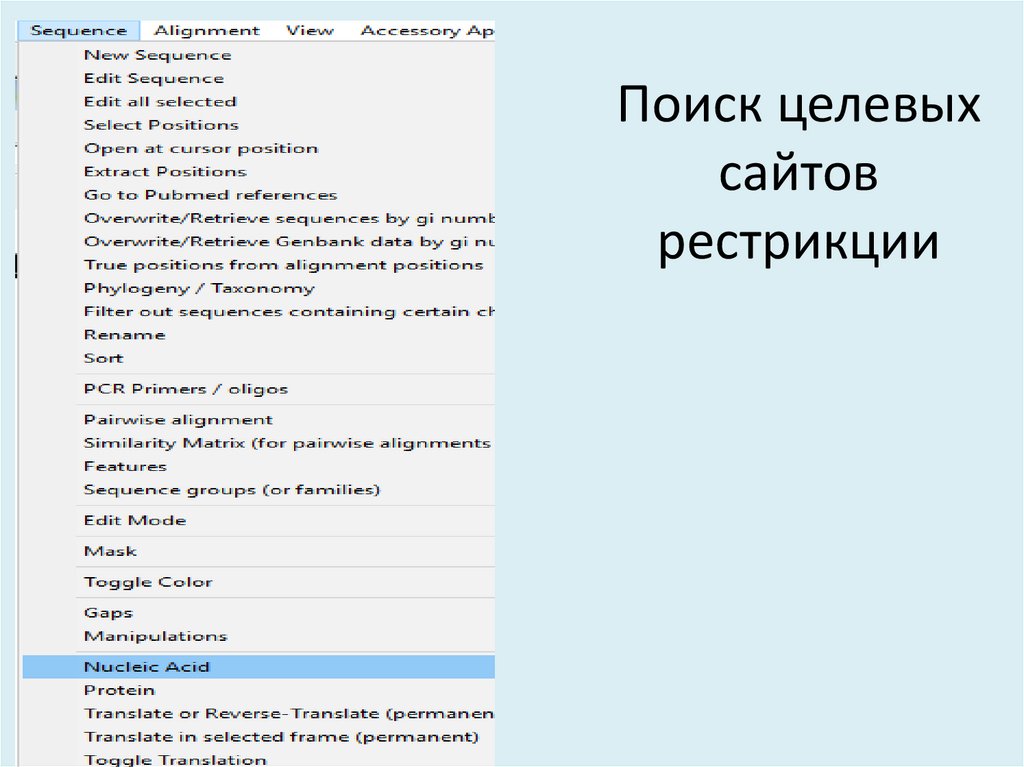Start a Pairwise alignment
The height and width of the screenshot is (767, 1024).
179,419
